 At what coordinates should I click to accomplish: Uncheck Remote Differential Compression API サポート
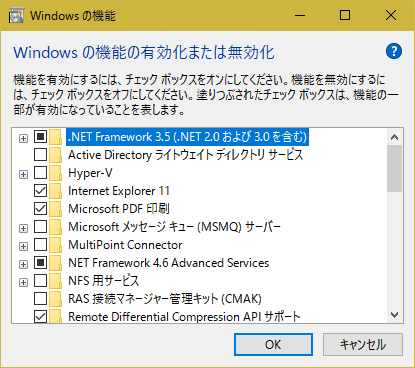(x=40, y=316)
